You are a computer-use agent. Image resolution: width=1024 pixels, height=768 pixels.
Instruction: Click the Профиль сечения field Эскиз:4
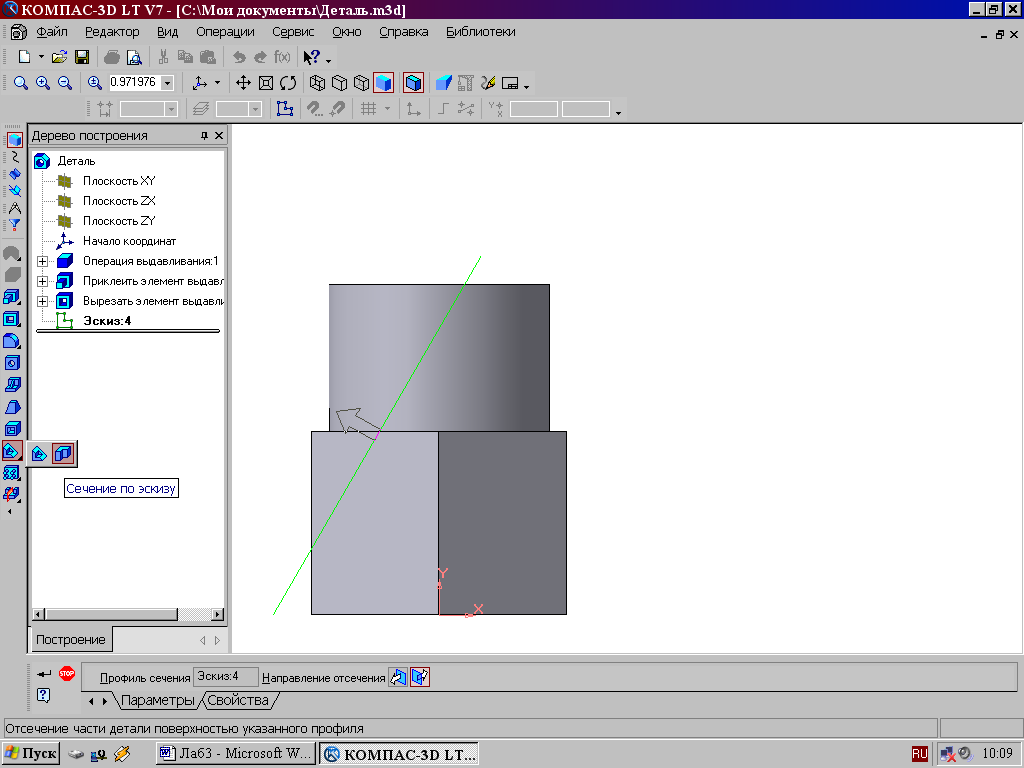coord(226,677)
